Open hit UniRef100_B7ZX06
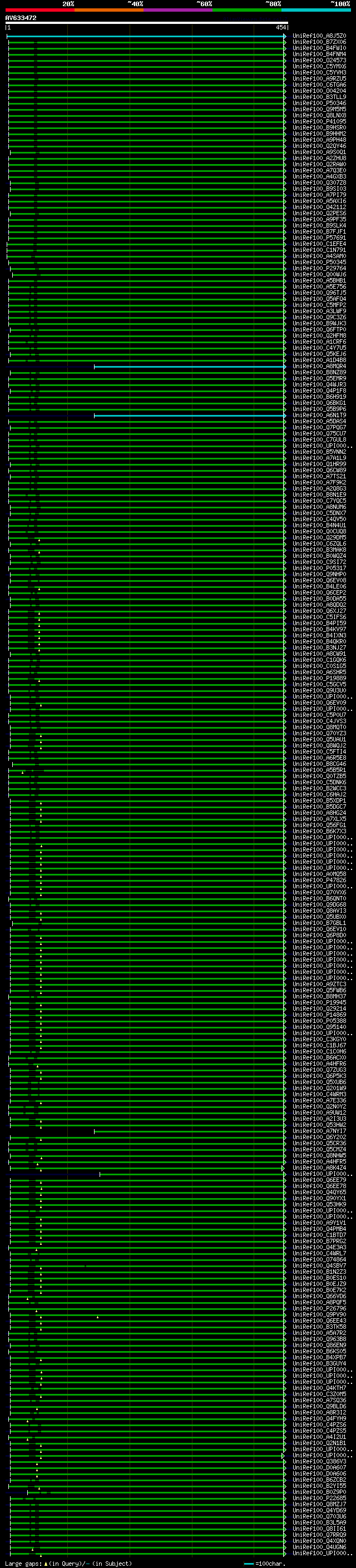The width and height of the screenshot is (356, 1568). pyautogui.click(x=319, y=42)
